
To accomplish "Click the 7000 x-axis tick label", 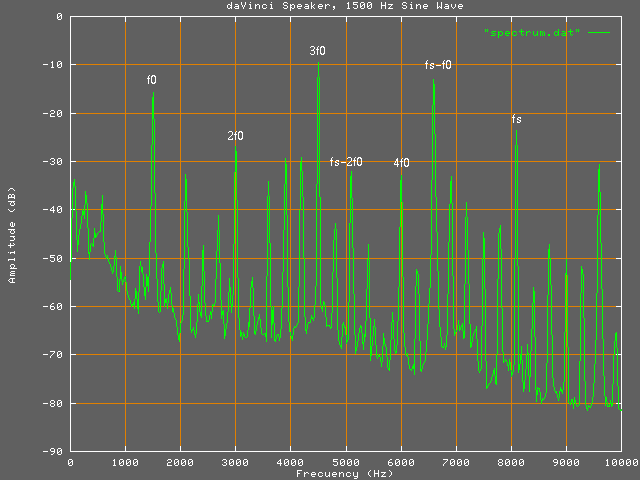I will click(456, 462).
